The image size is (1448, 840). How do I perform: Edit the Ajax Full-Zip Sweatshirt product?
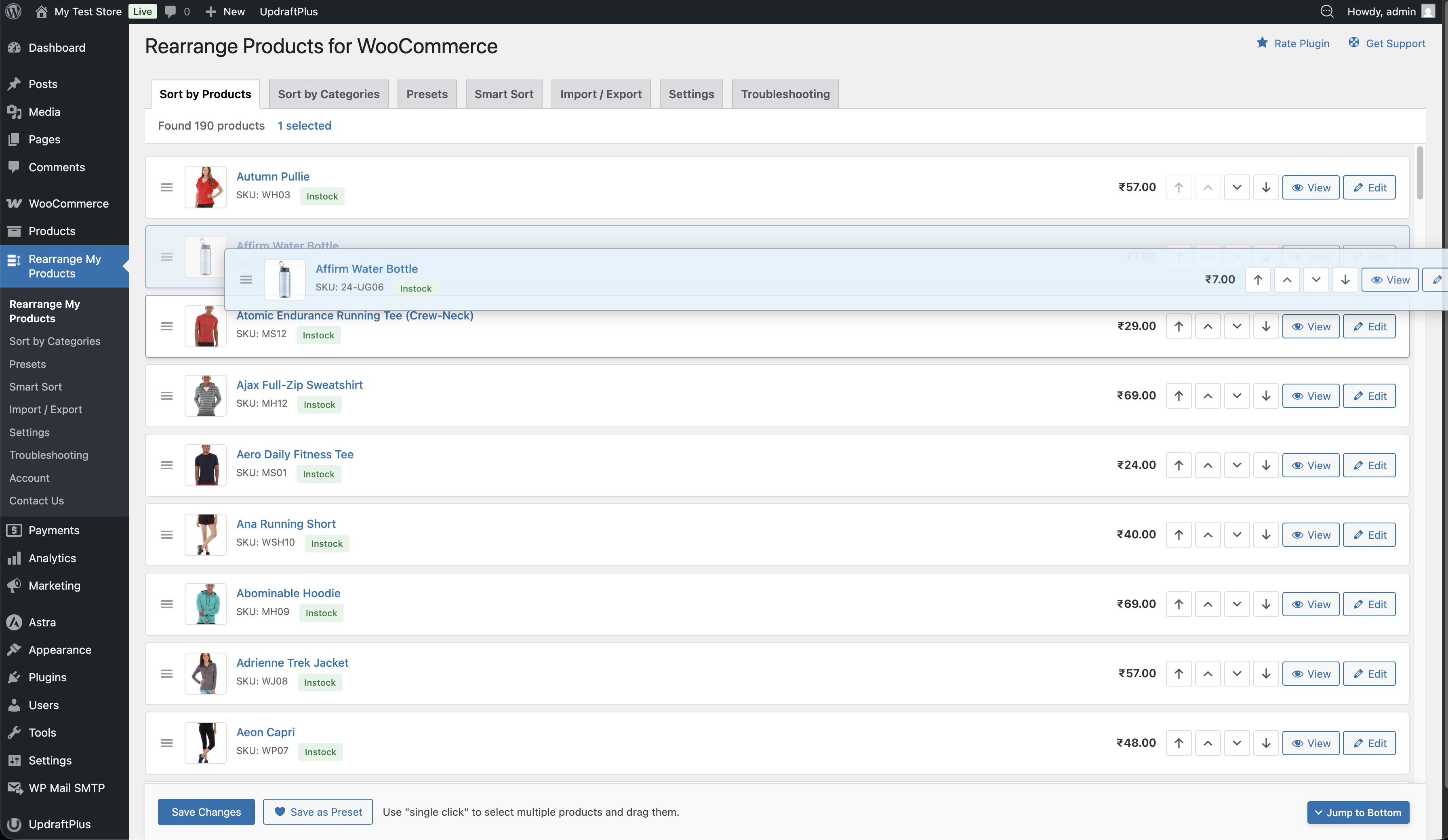1369,396
